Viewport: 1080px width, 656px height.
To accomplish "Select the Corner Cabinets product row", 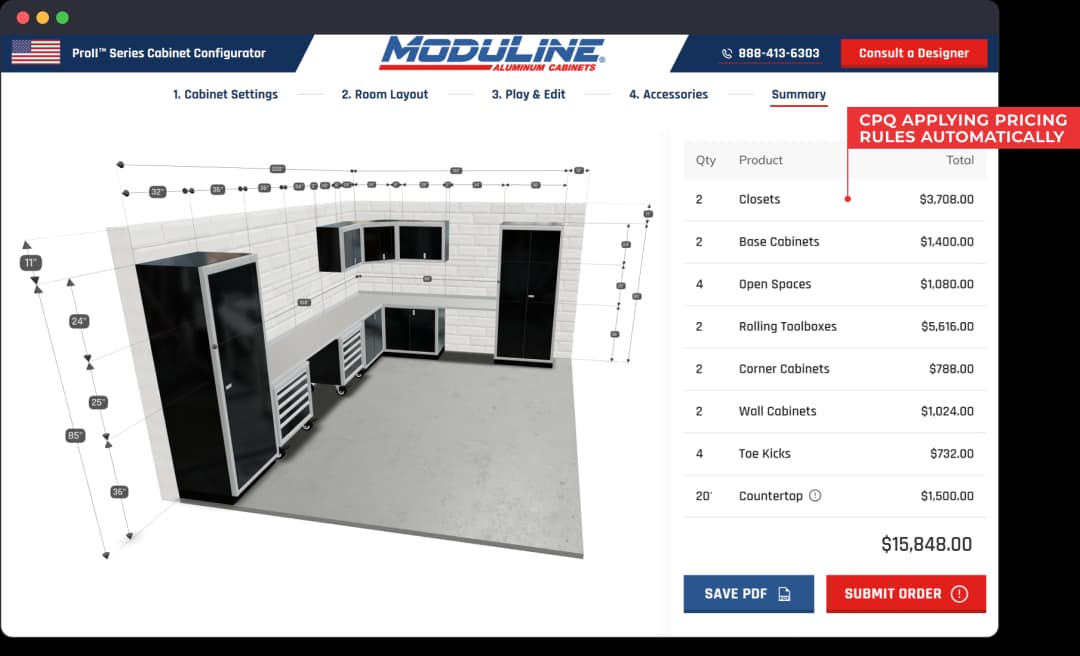I will [x=835, y=369].
